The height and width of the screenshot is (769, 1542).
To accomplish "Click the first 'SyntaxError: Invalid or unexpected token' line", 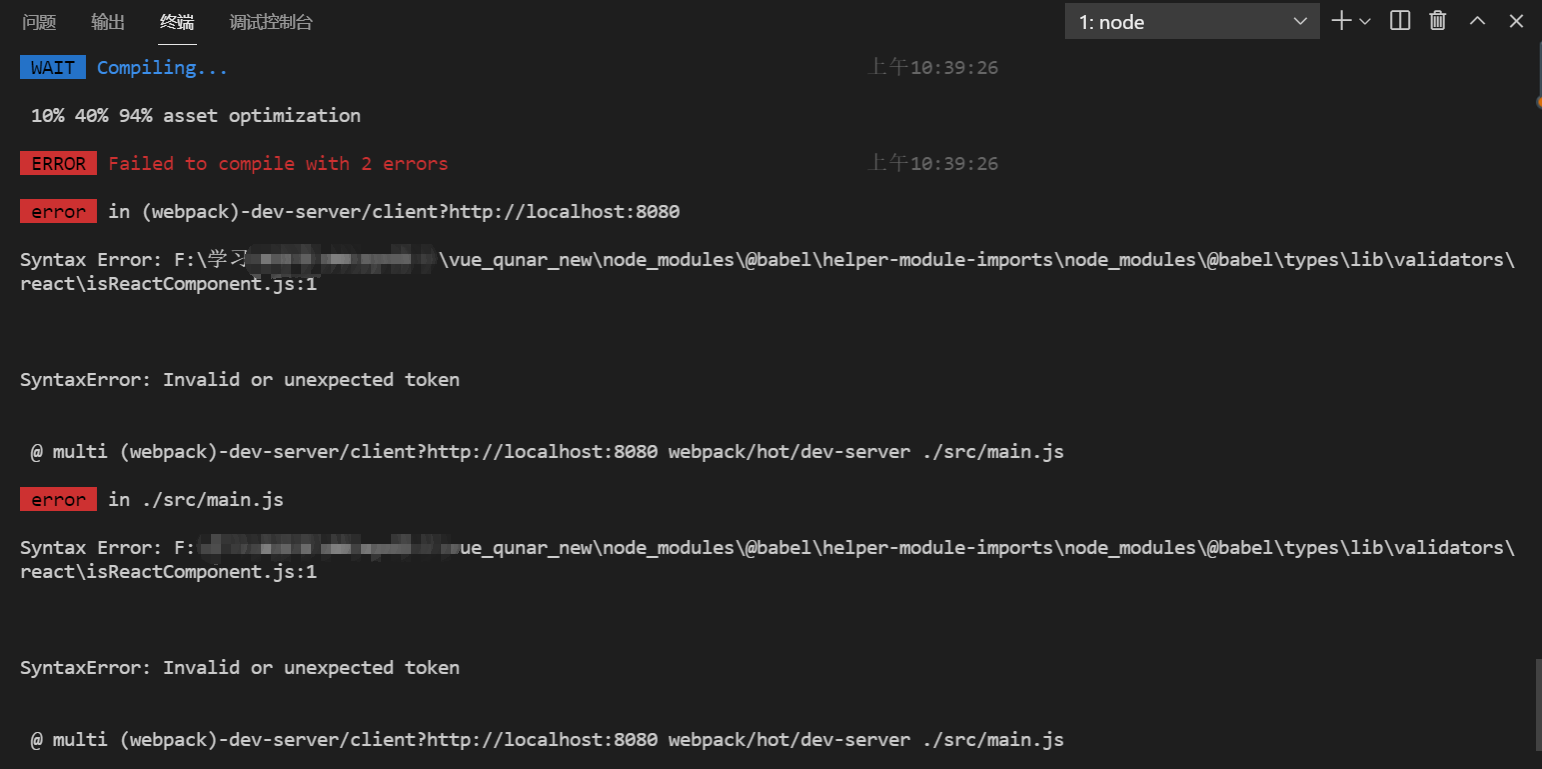I will coord(240,380).
